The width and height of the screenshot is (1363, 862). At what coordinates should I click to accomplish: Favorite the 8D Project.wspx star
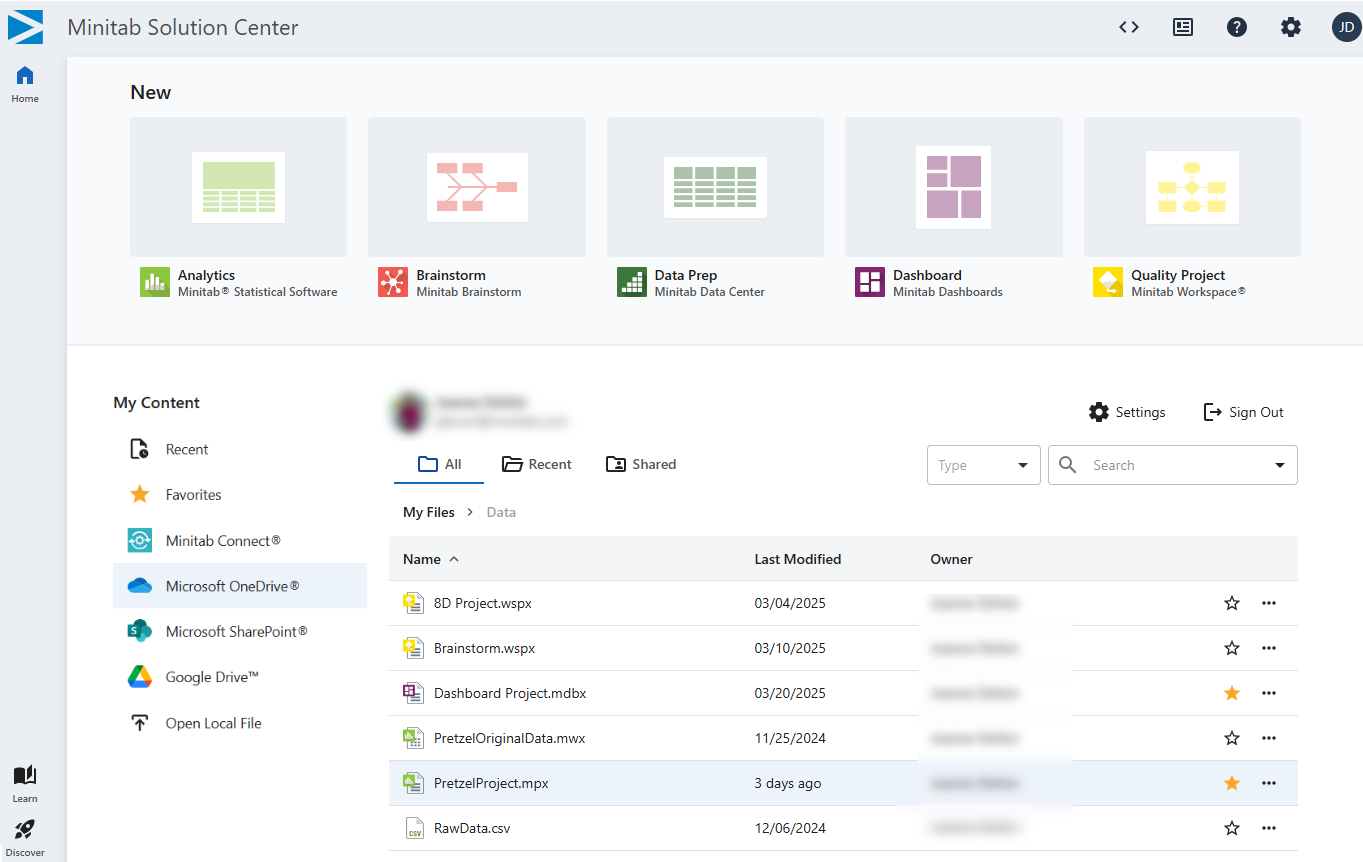(1232, 603)
